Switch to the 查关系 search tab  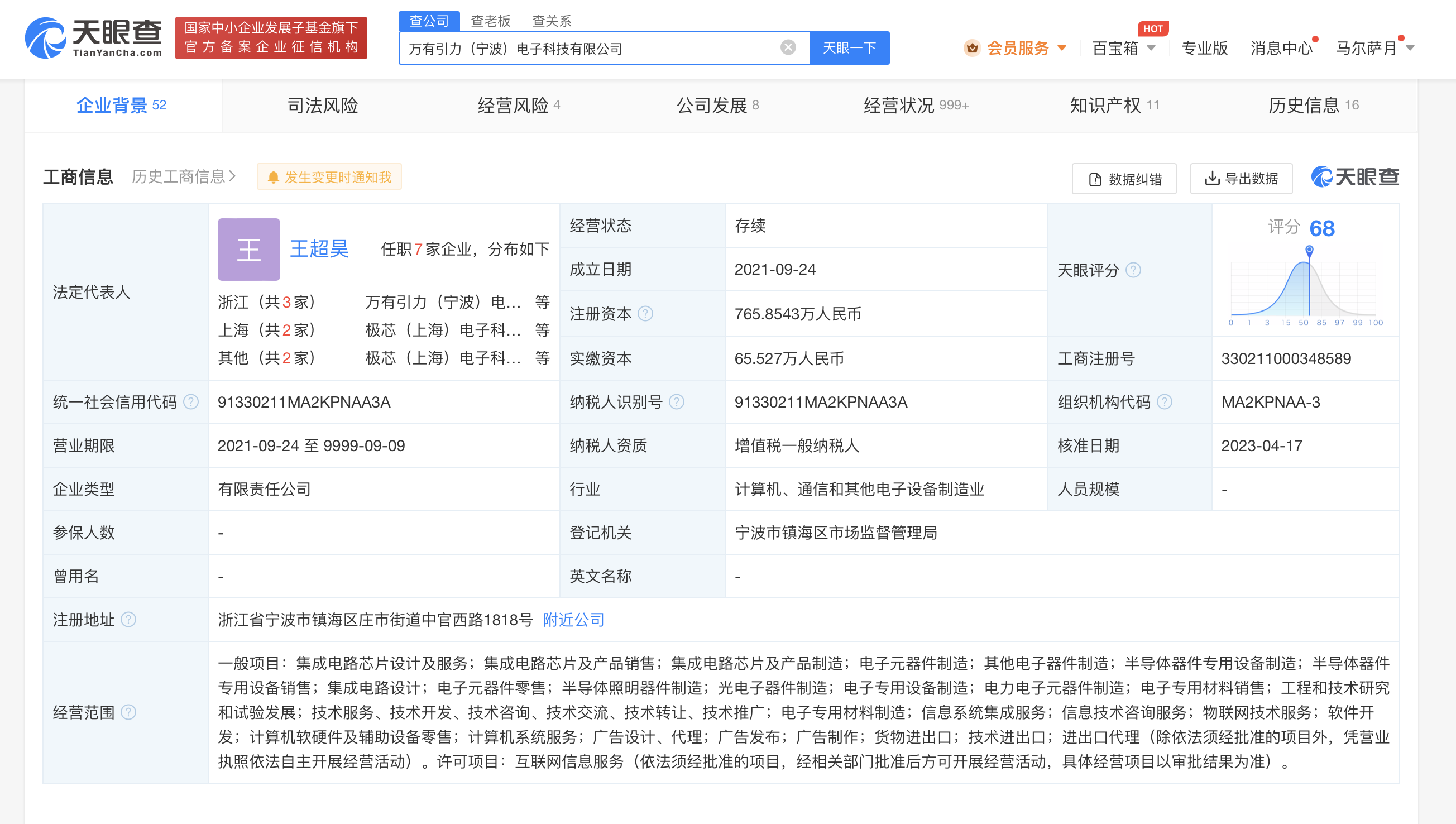tap(552, 21)
